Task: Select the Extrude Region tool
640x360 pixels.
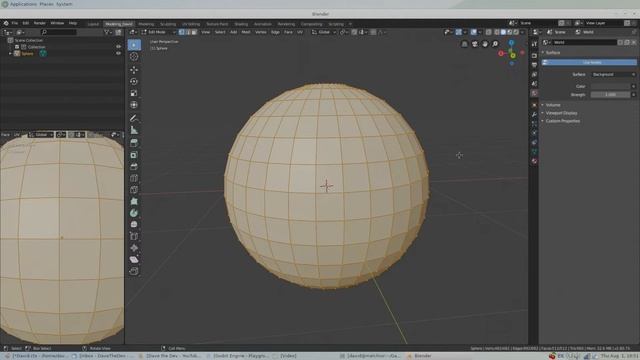Action: 134,143
